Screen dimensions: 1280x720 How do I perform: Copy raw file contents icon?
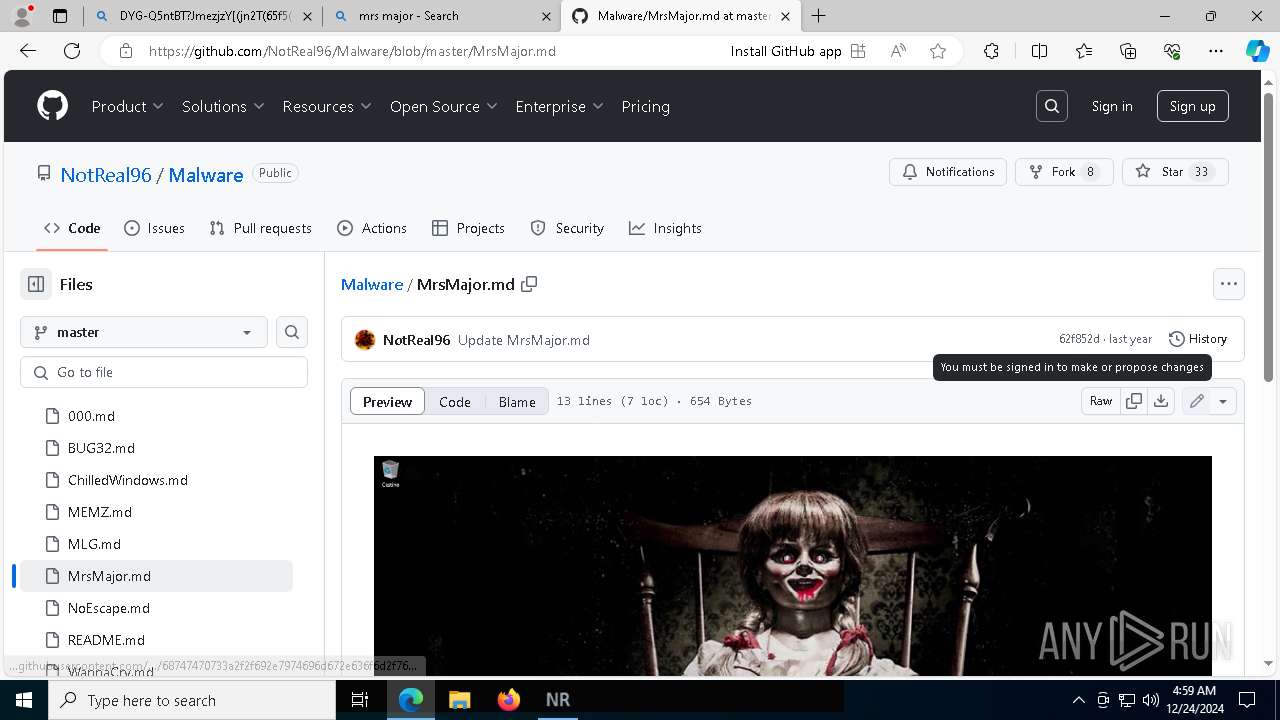(1133, 401)
